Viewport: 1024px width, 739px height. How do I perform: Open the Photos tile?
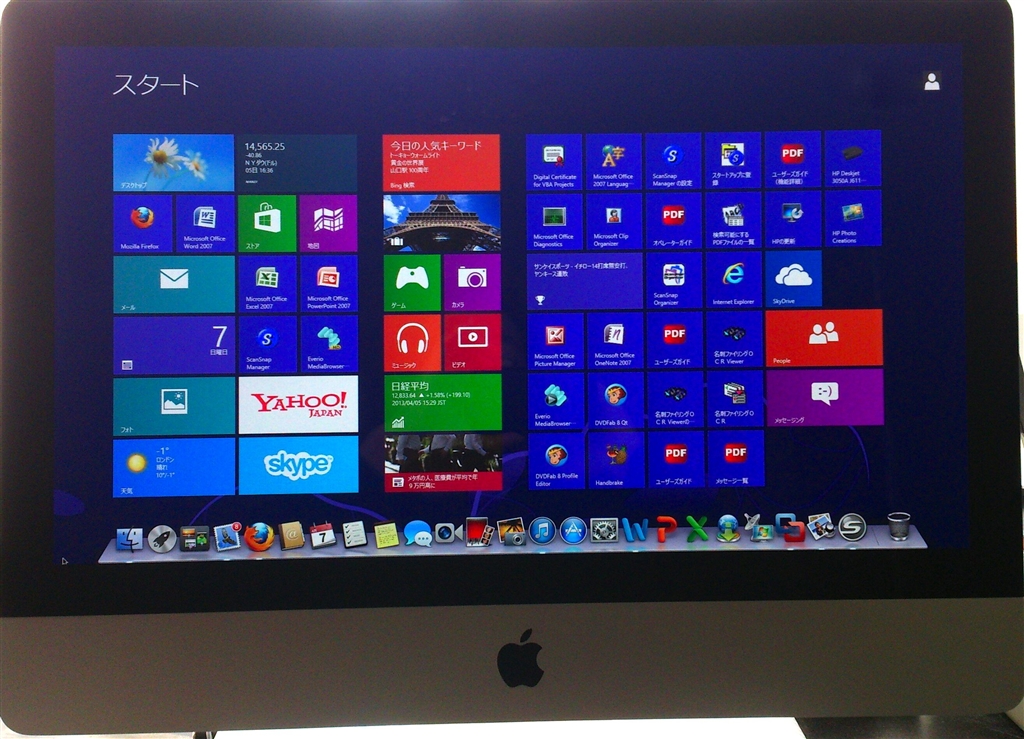pyautogui.click(x=174, y=405)
